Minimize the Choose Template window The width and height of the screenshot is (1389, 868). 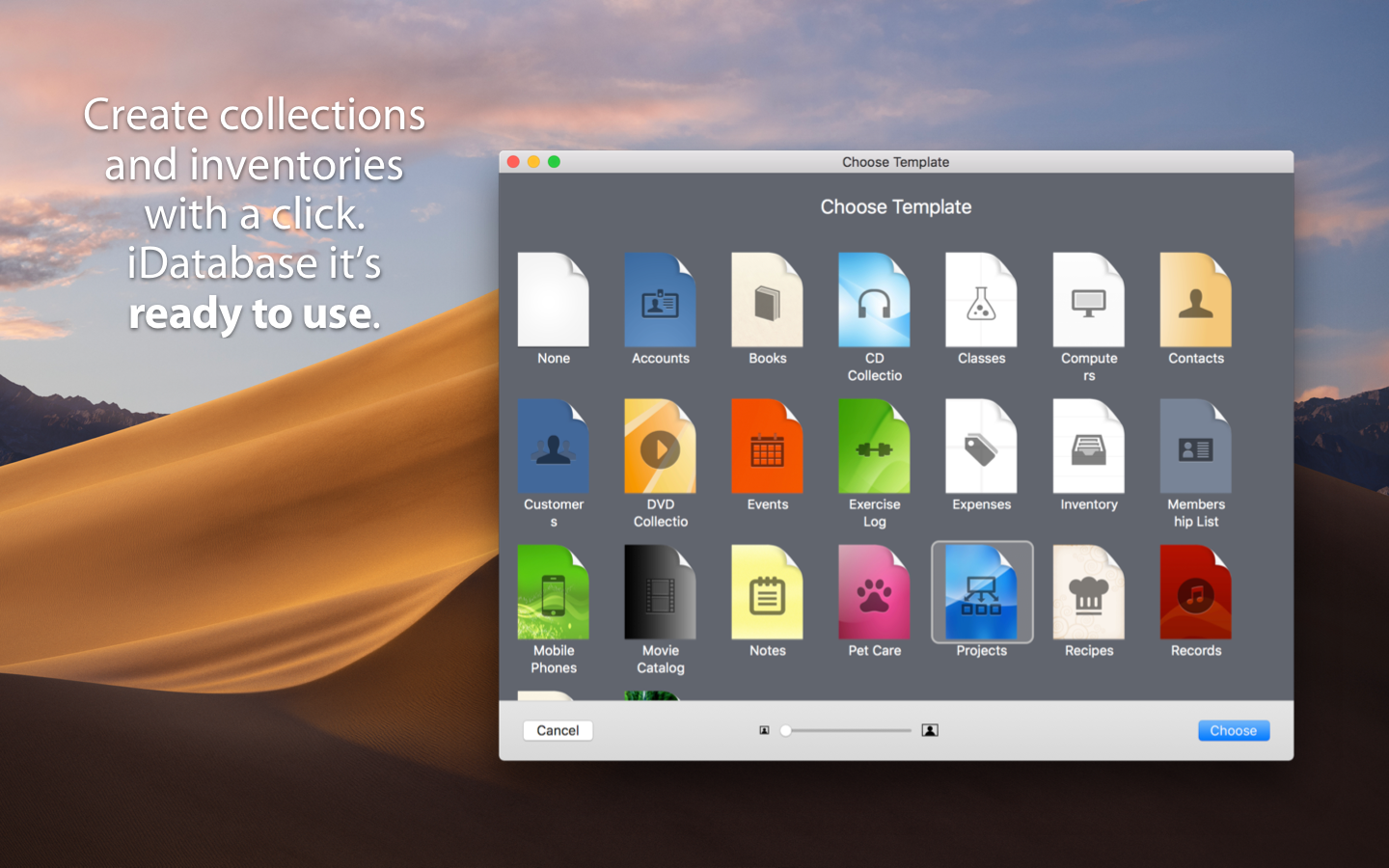click(x=534, y=162)
